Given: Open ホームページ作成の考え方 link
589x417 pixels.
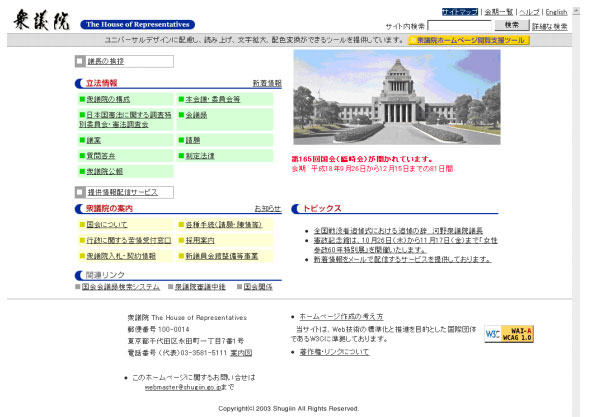Looking at the screenshot, I should click(341, 316).
